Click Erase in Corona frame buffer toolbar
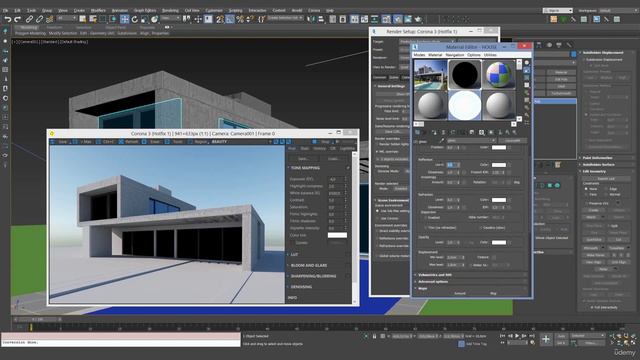The height and width of the screenshot is (360, 640). pos(151,142)
